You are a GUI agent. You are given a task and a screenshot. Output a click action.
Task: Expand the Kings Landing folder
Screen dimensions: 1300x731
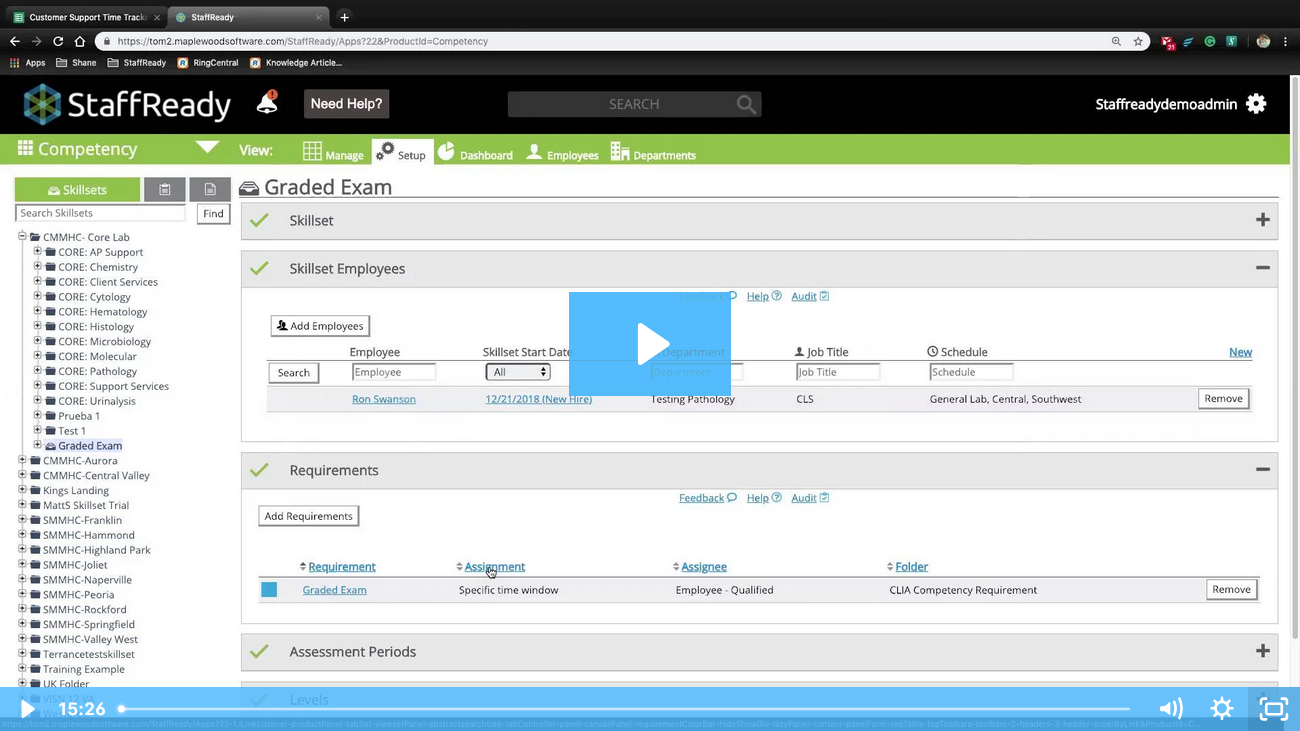(x=22, y=490)
